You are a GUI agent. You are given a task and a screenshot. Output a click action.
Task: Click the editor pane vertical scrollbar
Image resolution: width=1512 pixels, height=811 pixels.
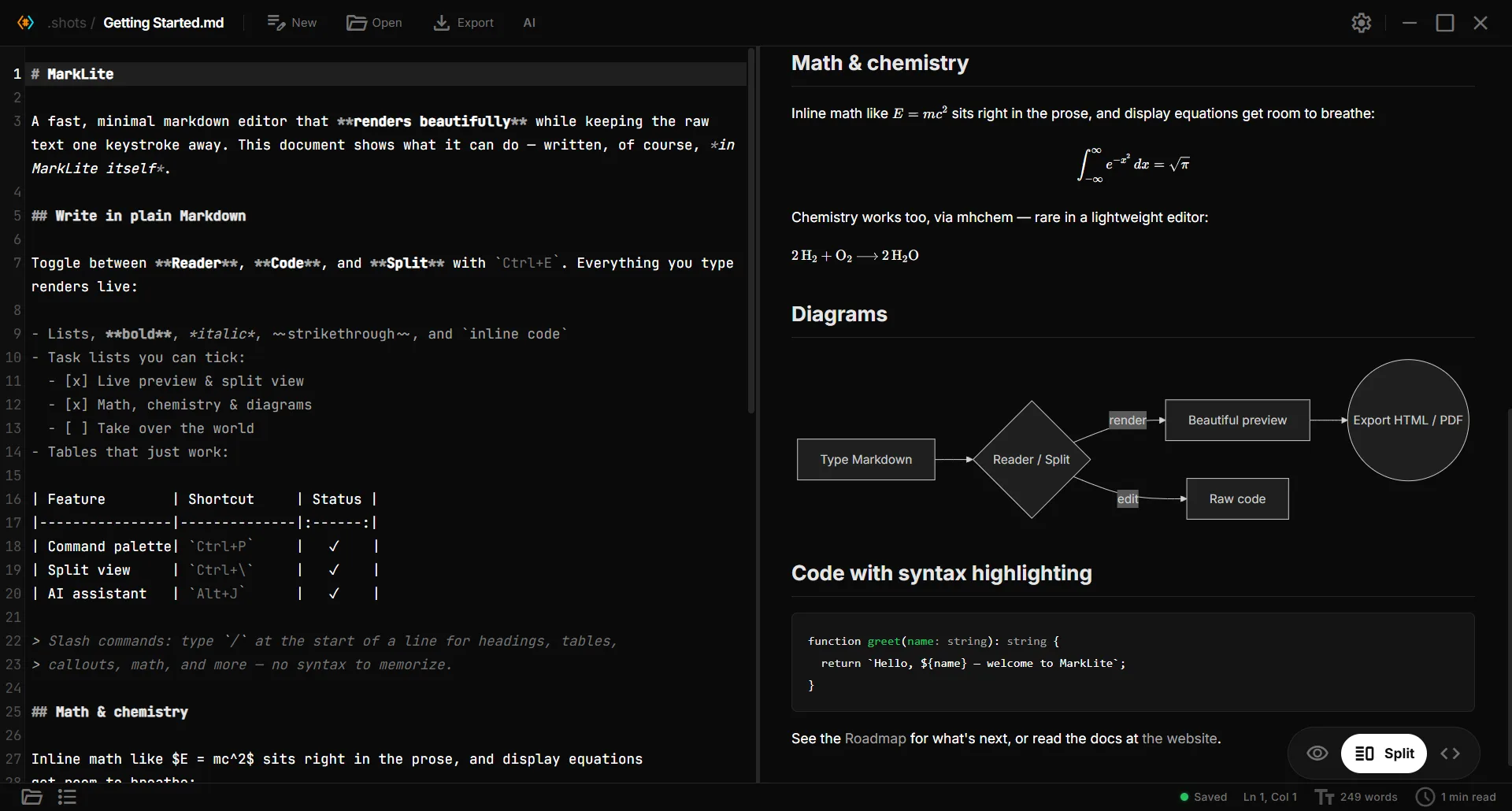(x=751, y=231)
